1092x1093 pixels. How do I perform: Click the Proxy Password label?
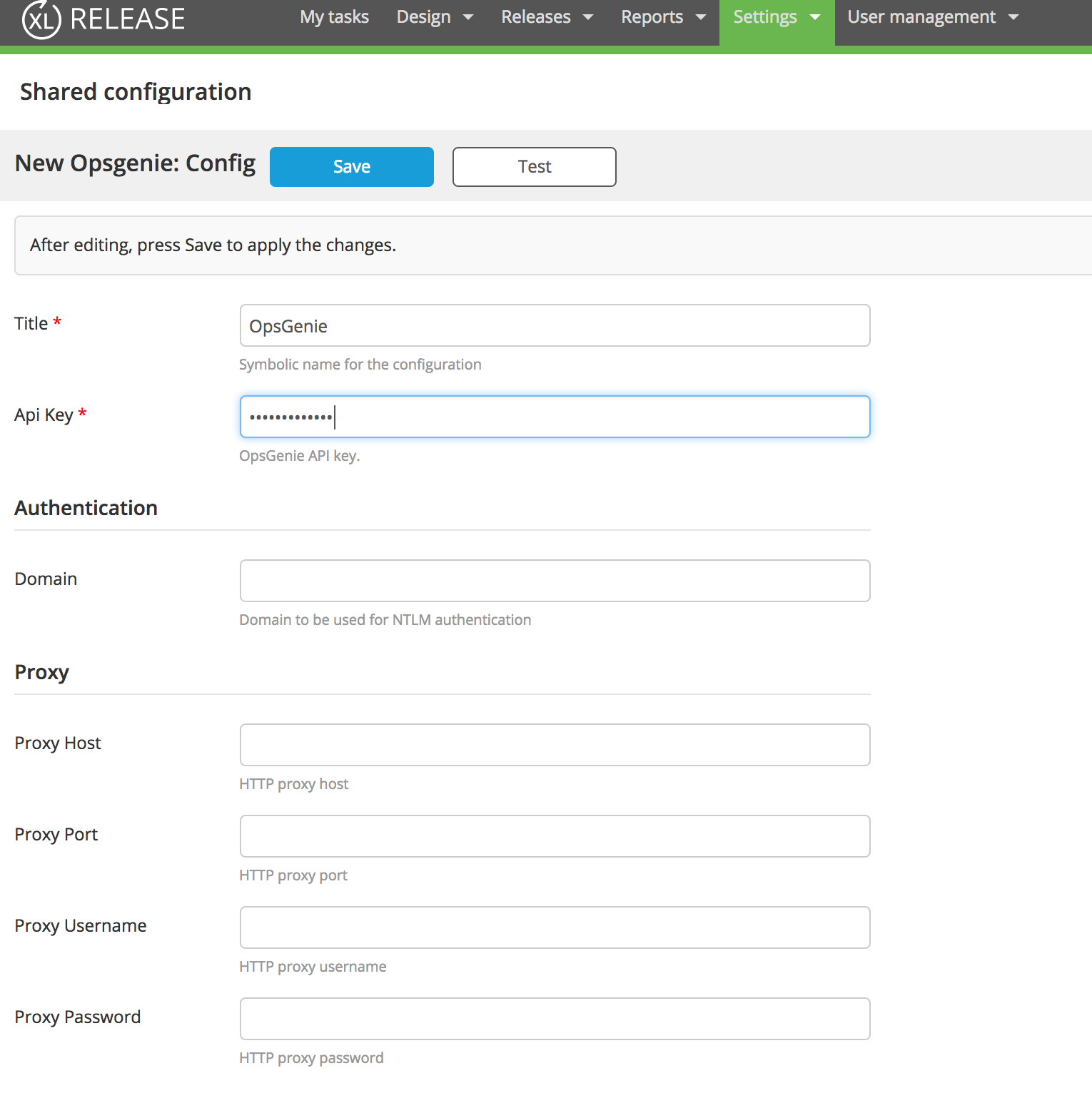tap(78, 1017)
